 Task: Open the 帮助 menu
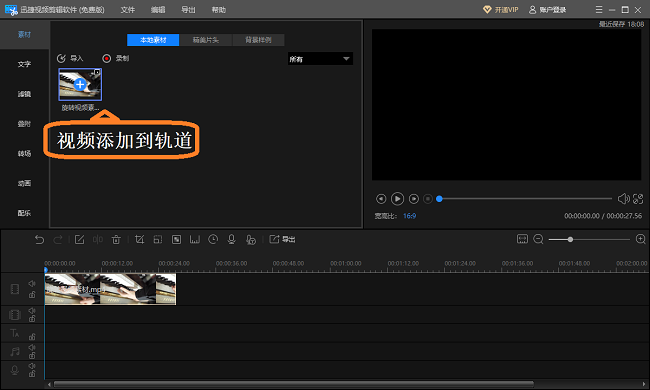(x=219, y=10)
